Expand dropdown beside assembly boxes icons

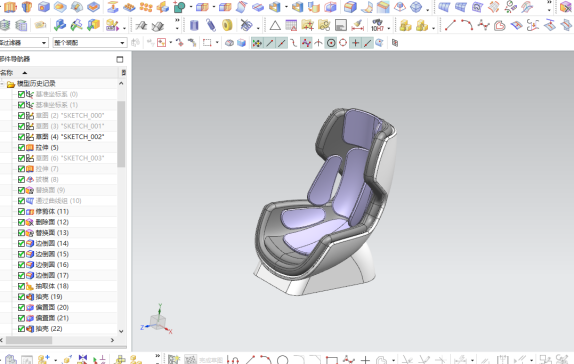433,27
